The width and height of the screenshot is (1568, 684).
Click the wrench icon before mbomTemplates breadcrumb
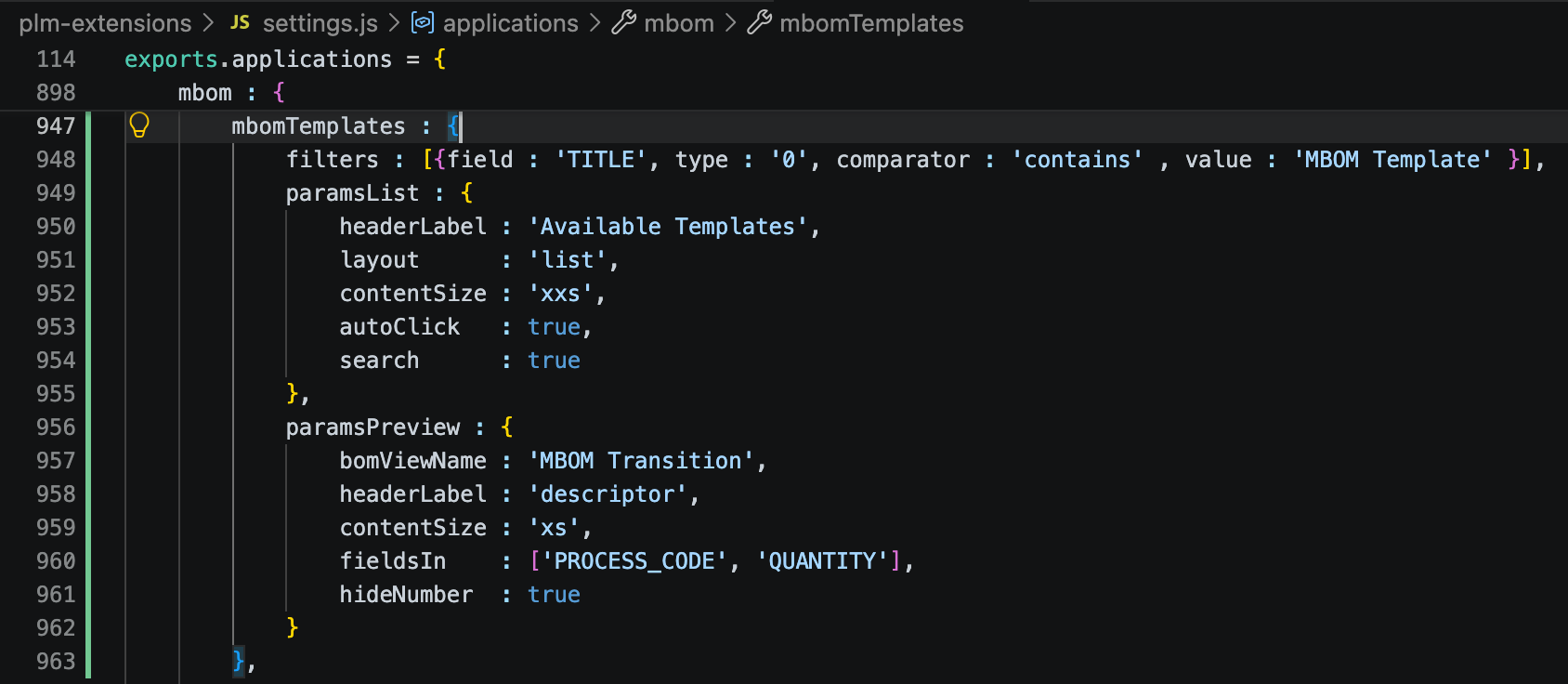(x=759, y=22)
